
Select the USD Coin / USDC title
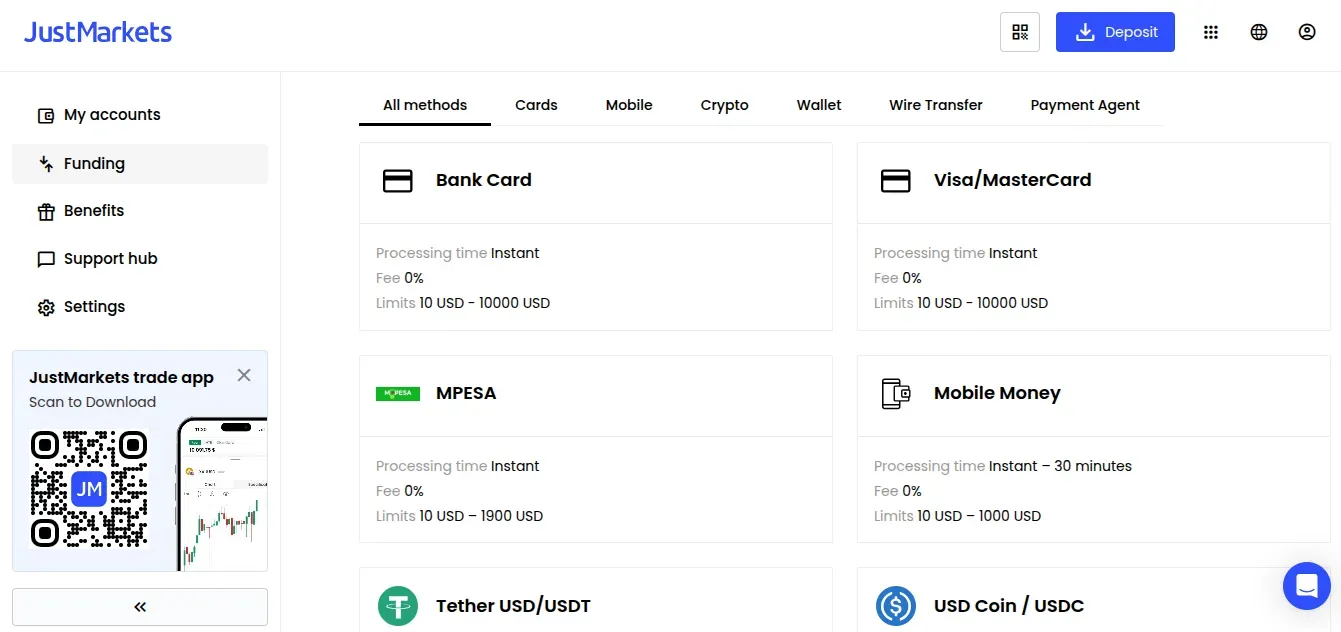coord(1009,606)
